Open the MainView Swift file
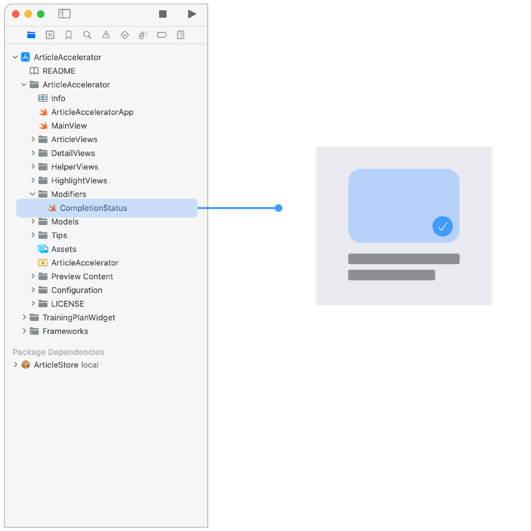This screenshot has width=531, height=531. (69, 126)
